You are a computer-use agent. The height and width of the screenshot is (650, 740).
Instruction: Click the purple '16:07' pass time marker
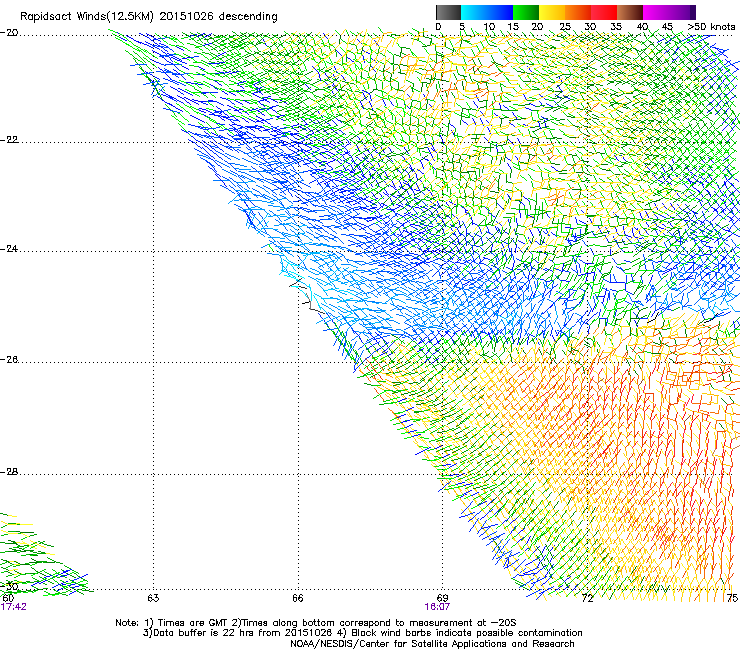tap(437, 607)
